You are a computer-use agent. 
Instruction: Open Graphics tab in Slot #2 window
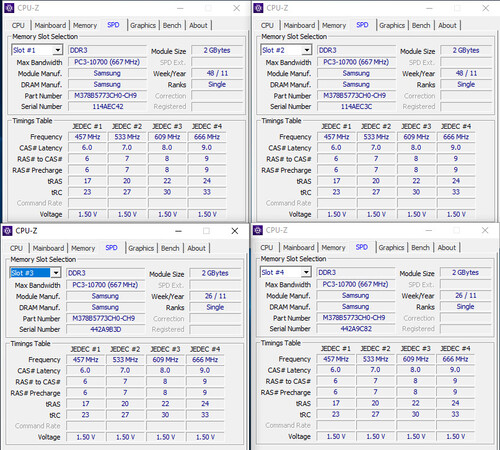(x=392, y=25)
